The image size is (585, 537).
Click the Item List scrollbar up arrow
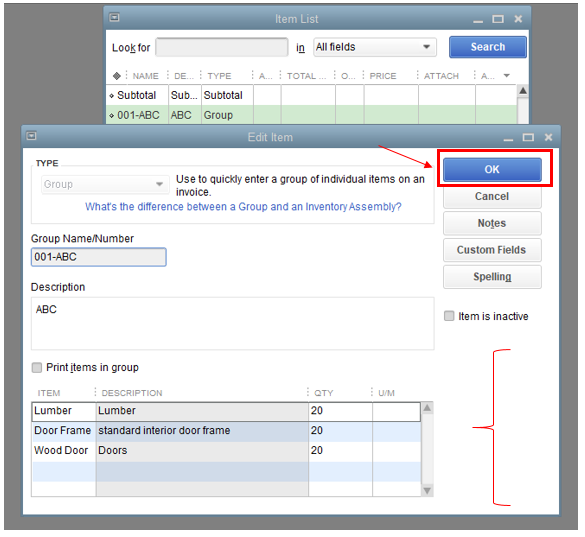tap(523, 91)
